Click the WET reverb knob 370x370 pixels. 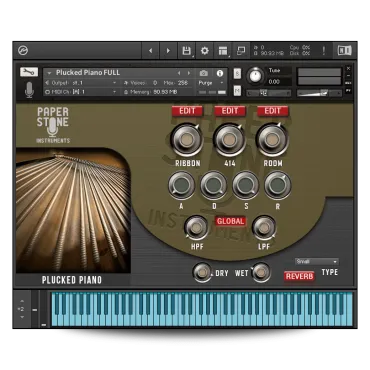point(261,273)
